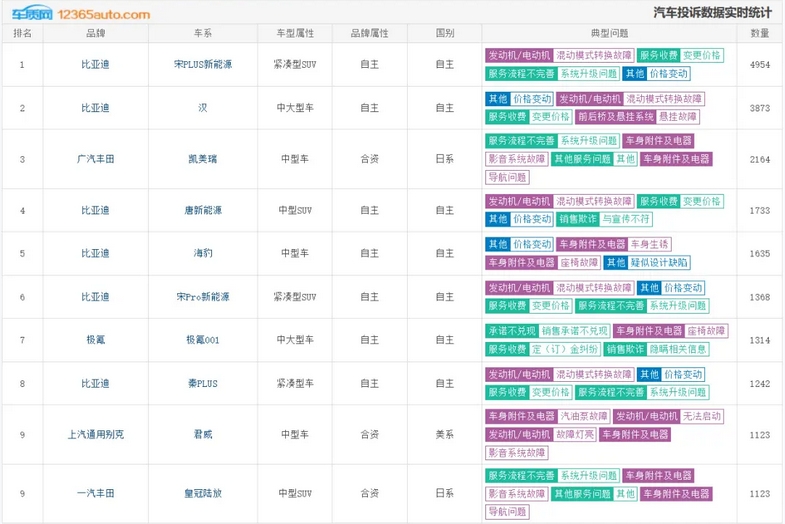Select the complaint count 2164
The height and width of the screenshot is (524, 785).
pos(759,159)
